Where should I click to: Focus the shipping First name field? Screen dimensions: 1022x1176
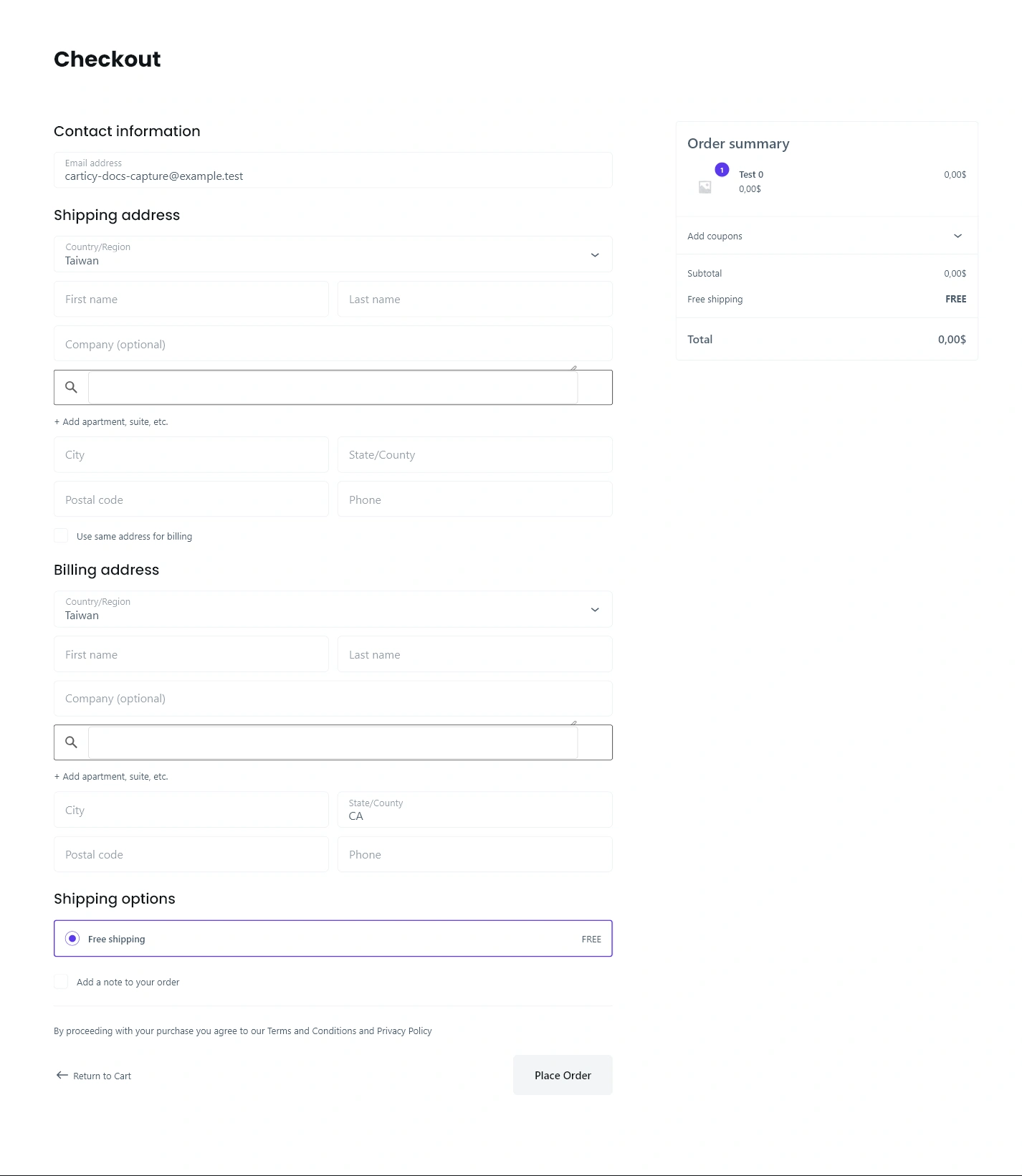click(x=191, y=299)
